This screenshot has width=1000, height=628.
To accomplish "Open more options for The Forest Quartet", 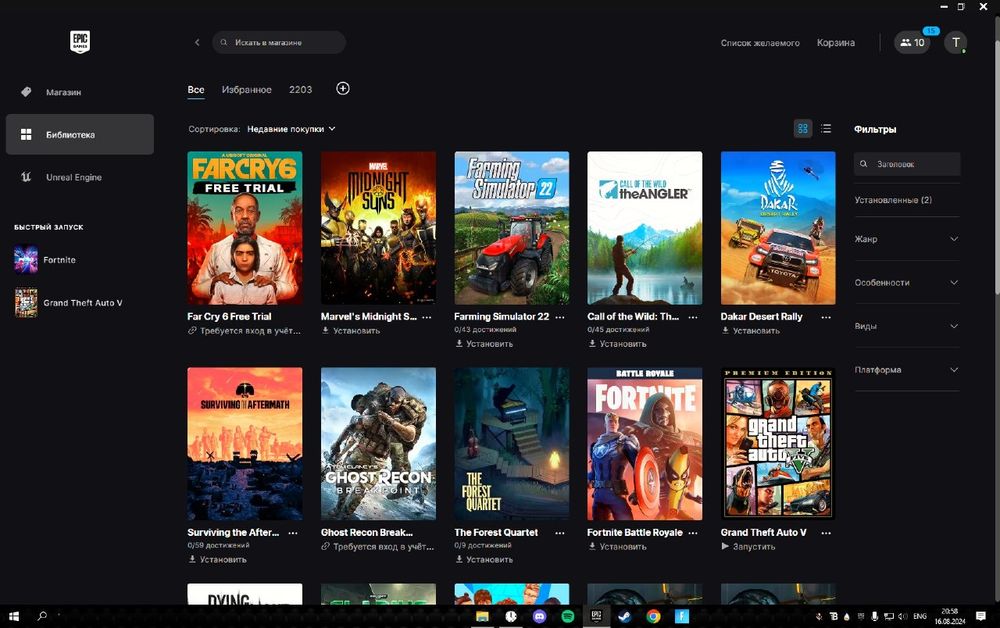I will coord(560,533).
